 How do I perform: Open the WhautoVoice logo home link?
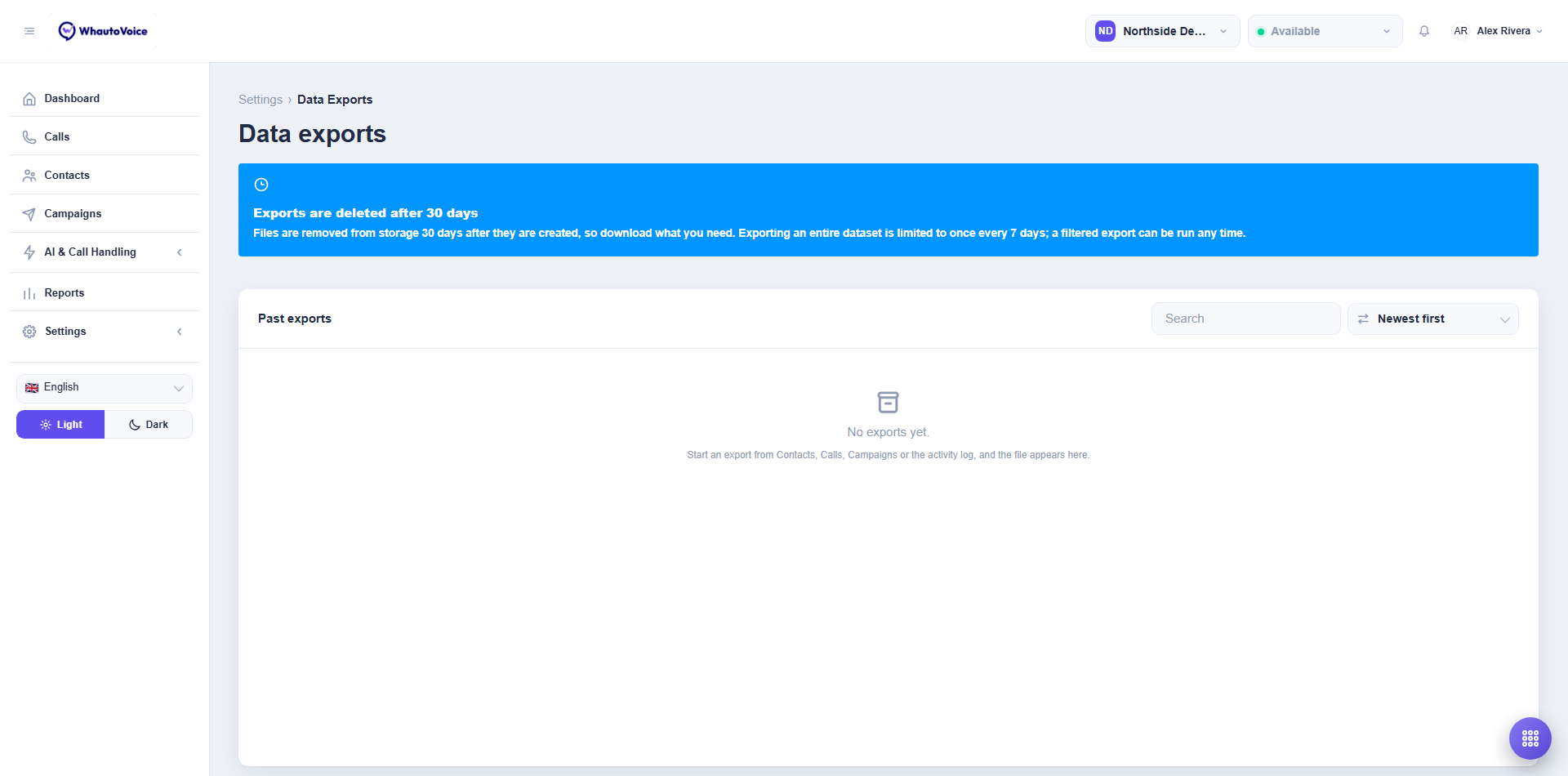point(103,31)
